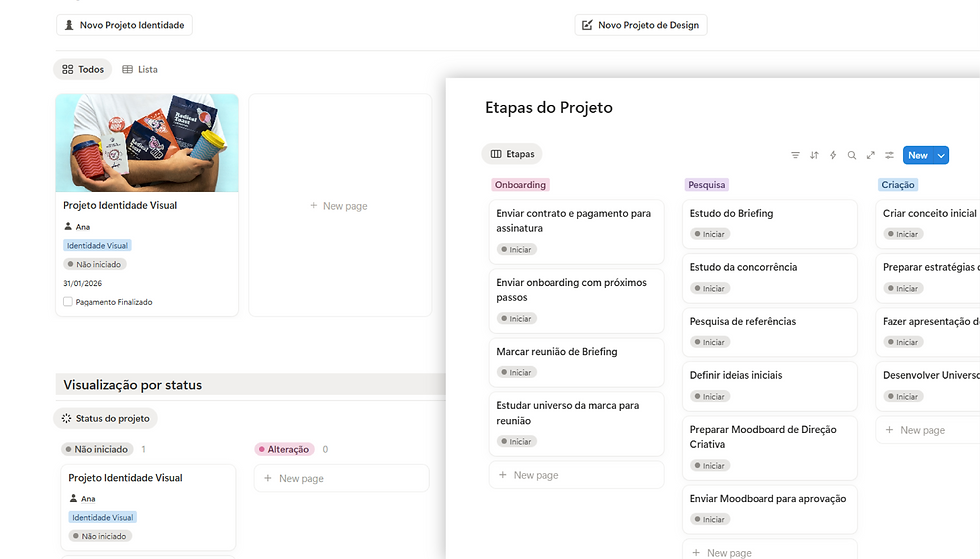980x559 pixels.
Task: Open Estudar universo da marca card
Action: [x=576, y=423]
